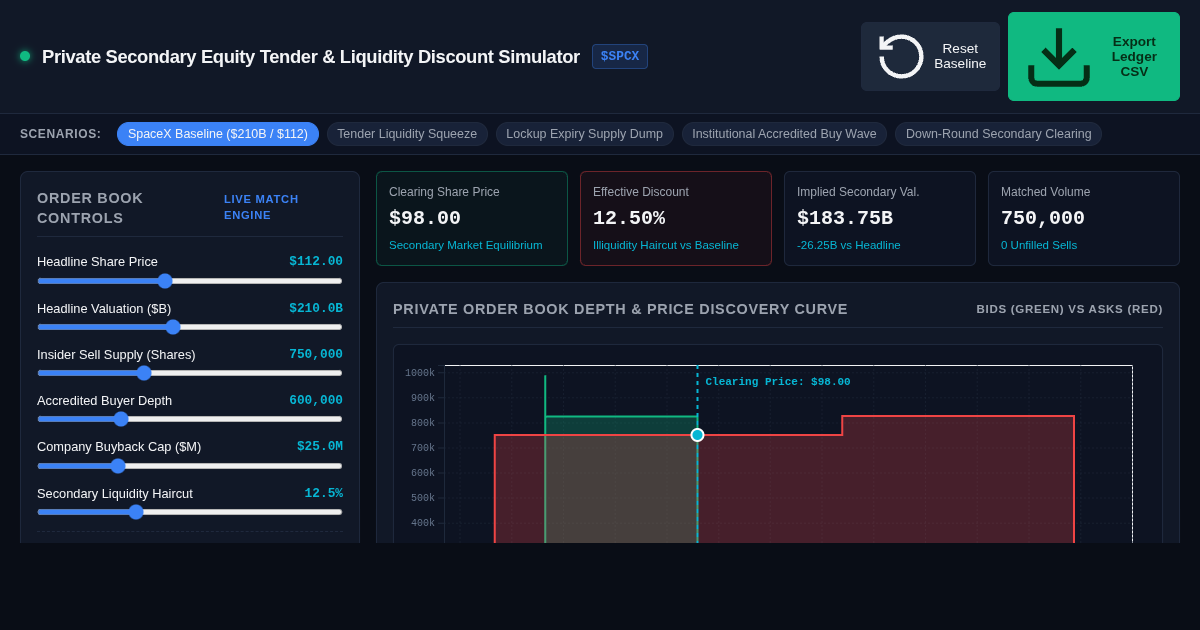Click the Insider Sell Supply slider handle
Screen dimensions: 1200x630
tap(144, 373)
